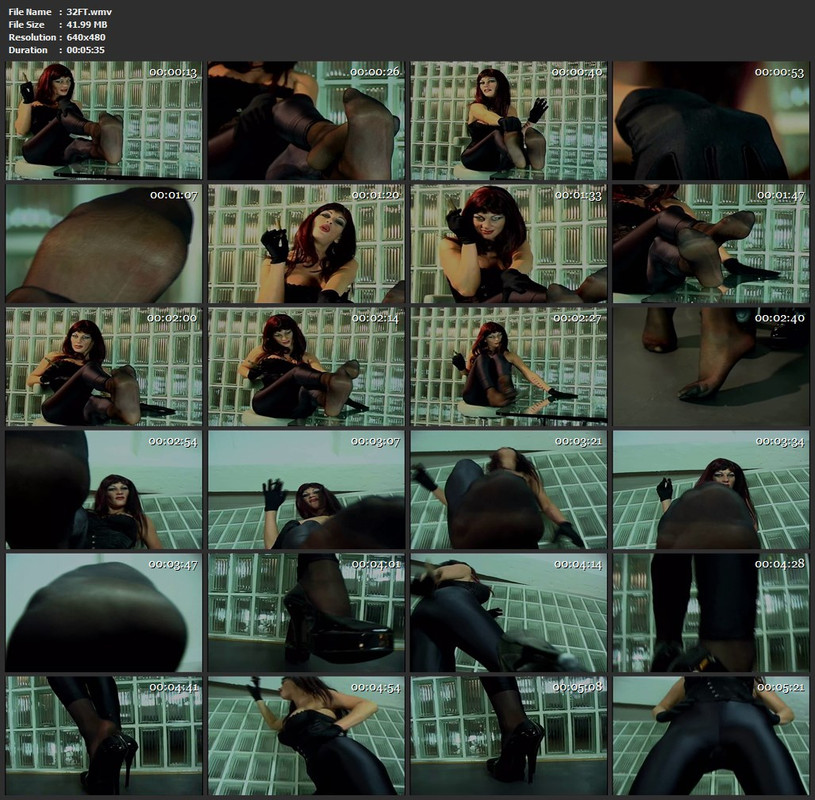Click the frame stamped 00:04:54
Image resolution: width=815 pixels, height=800 pixels.
(306, 736)
